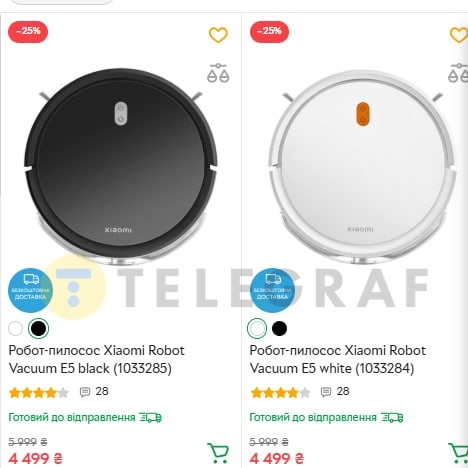This screenshot has width=468, height=468.
Task: Select black color swatch on black vacuum card
Action: click(39, 328)
